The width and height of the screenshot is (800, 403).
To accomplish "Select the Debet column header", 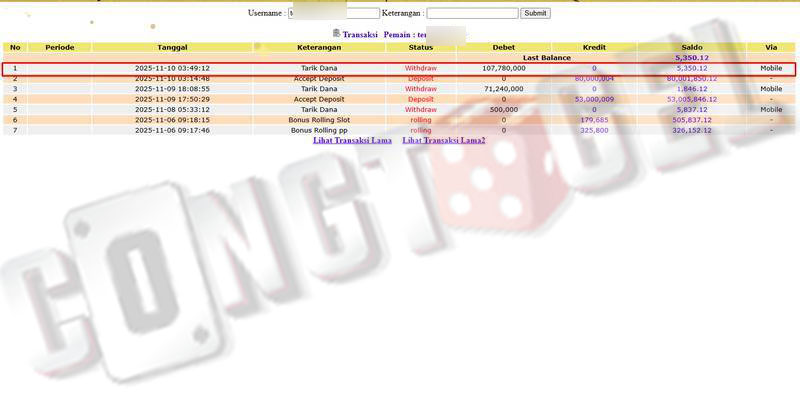I will [x=503, y=47].
